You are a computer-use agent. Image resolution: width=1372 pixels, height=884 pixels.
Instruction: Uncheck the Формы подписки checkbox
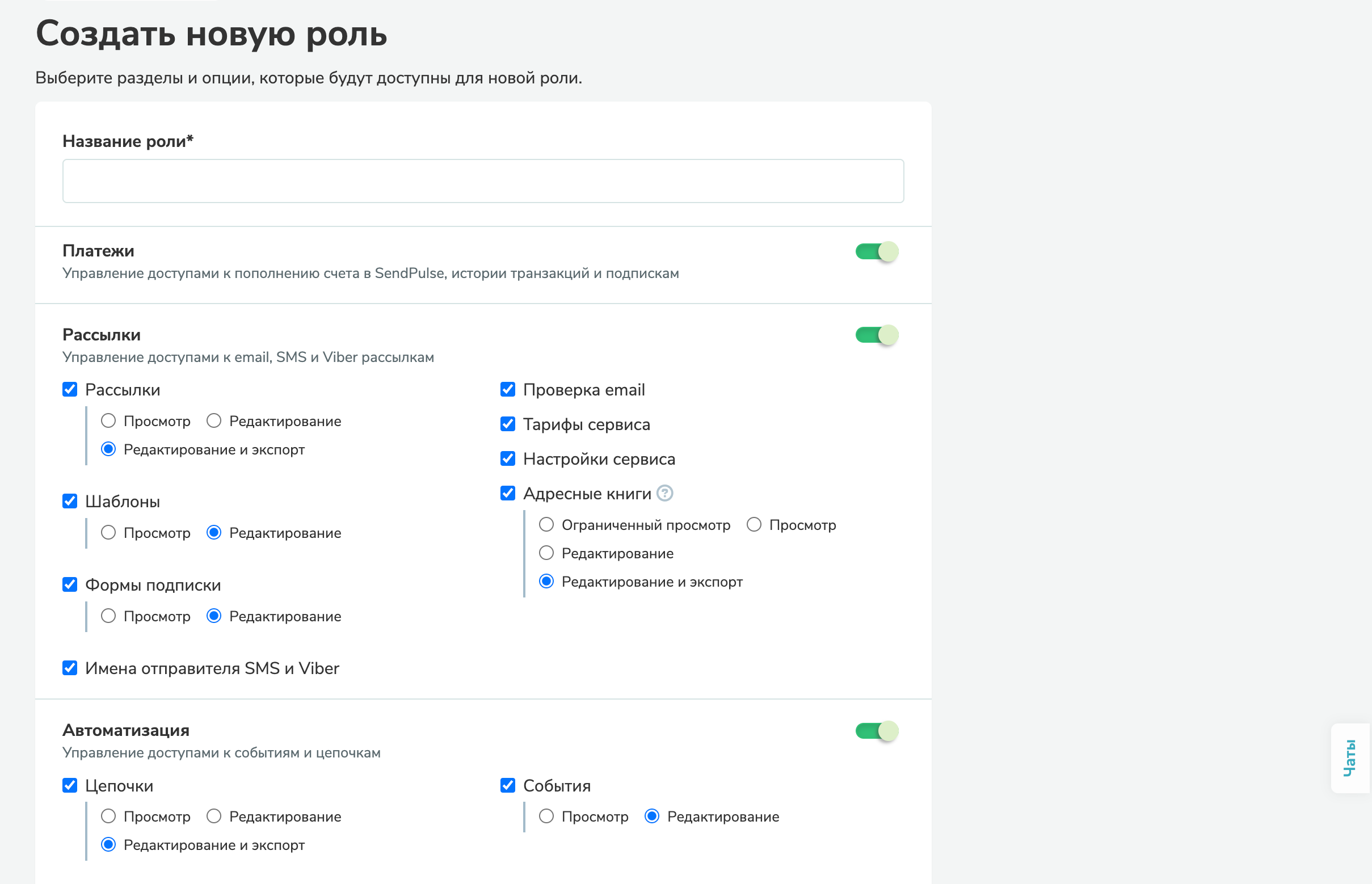tap(70, 584)
